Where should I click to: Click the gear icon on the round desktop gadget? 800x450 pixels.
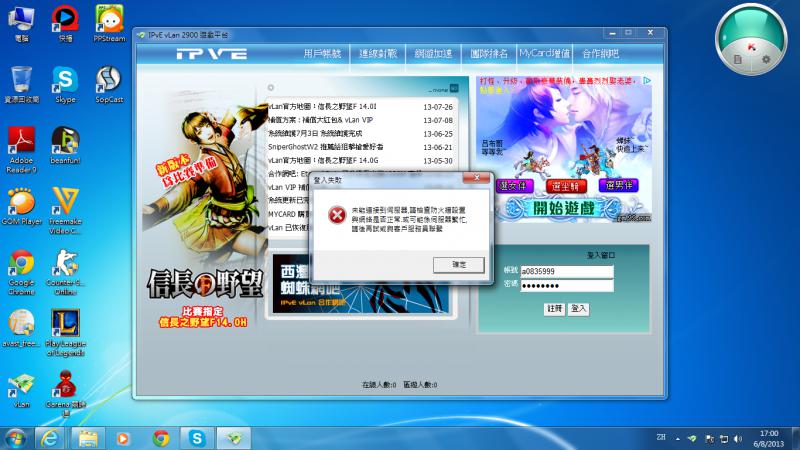pos(766,59)
